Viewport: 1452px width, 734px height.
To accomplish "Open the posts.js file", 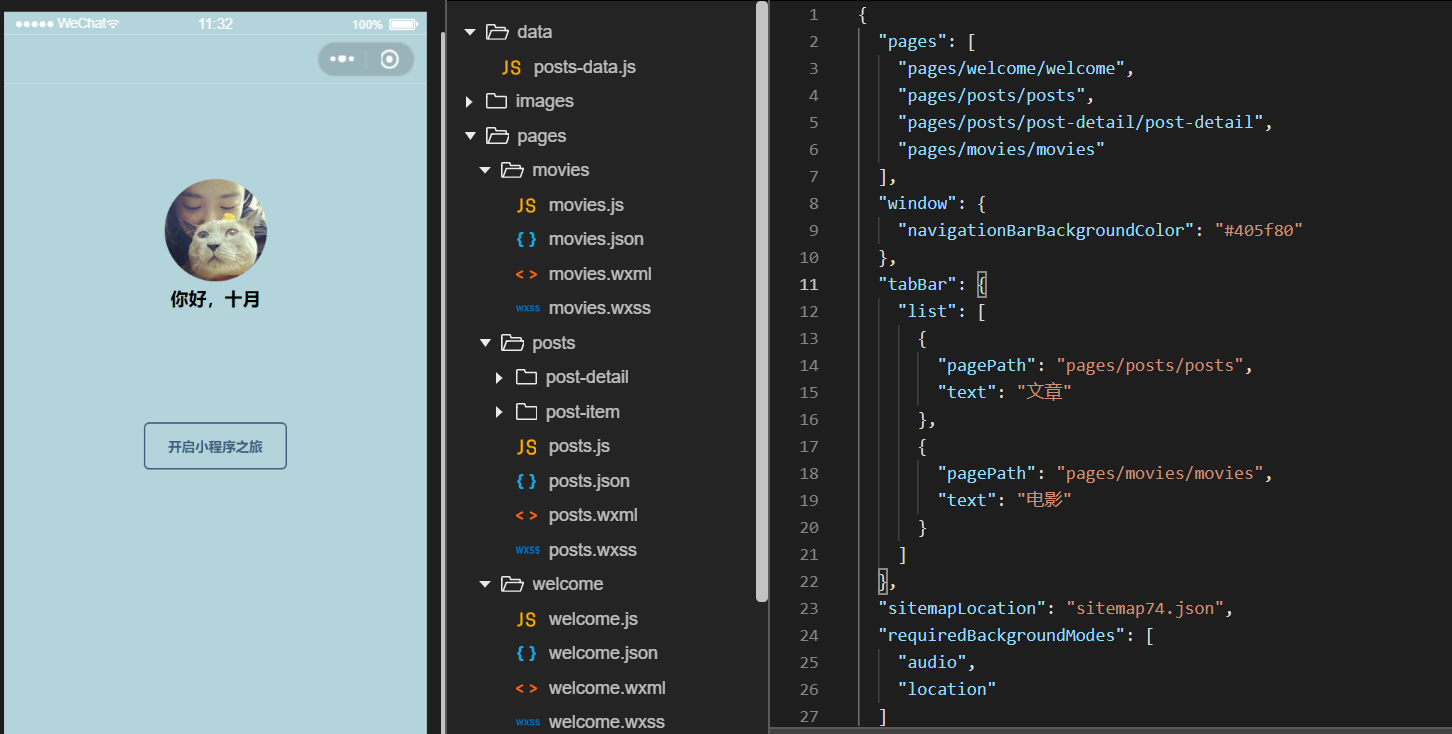I will click(x=579, y=446).
